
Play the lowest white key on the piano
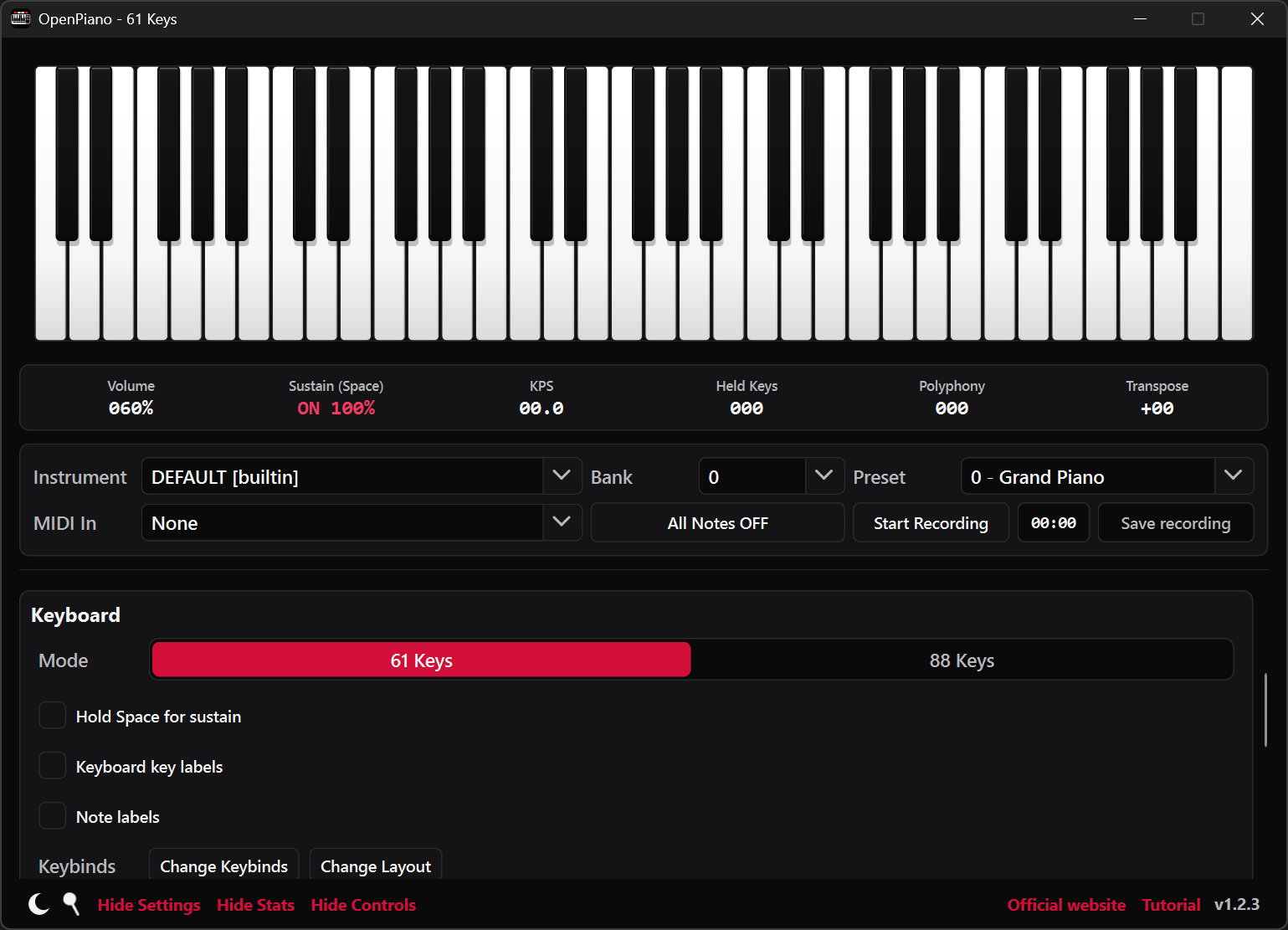(x=50, y=289)
